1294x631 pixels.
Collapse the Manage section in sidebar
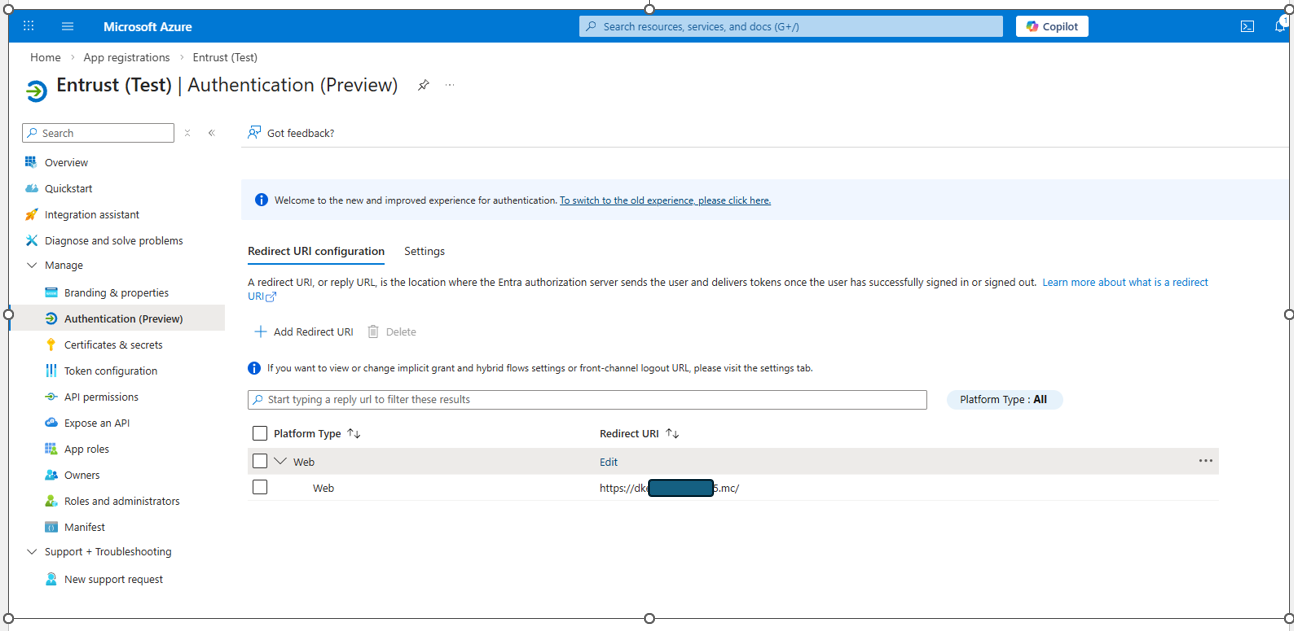32,266
